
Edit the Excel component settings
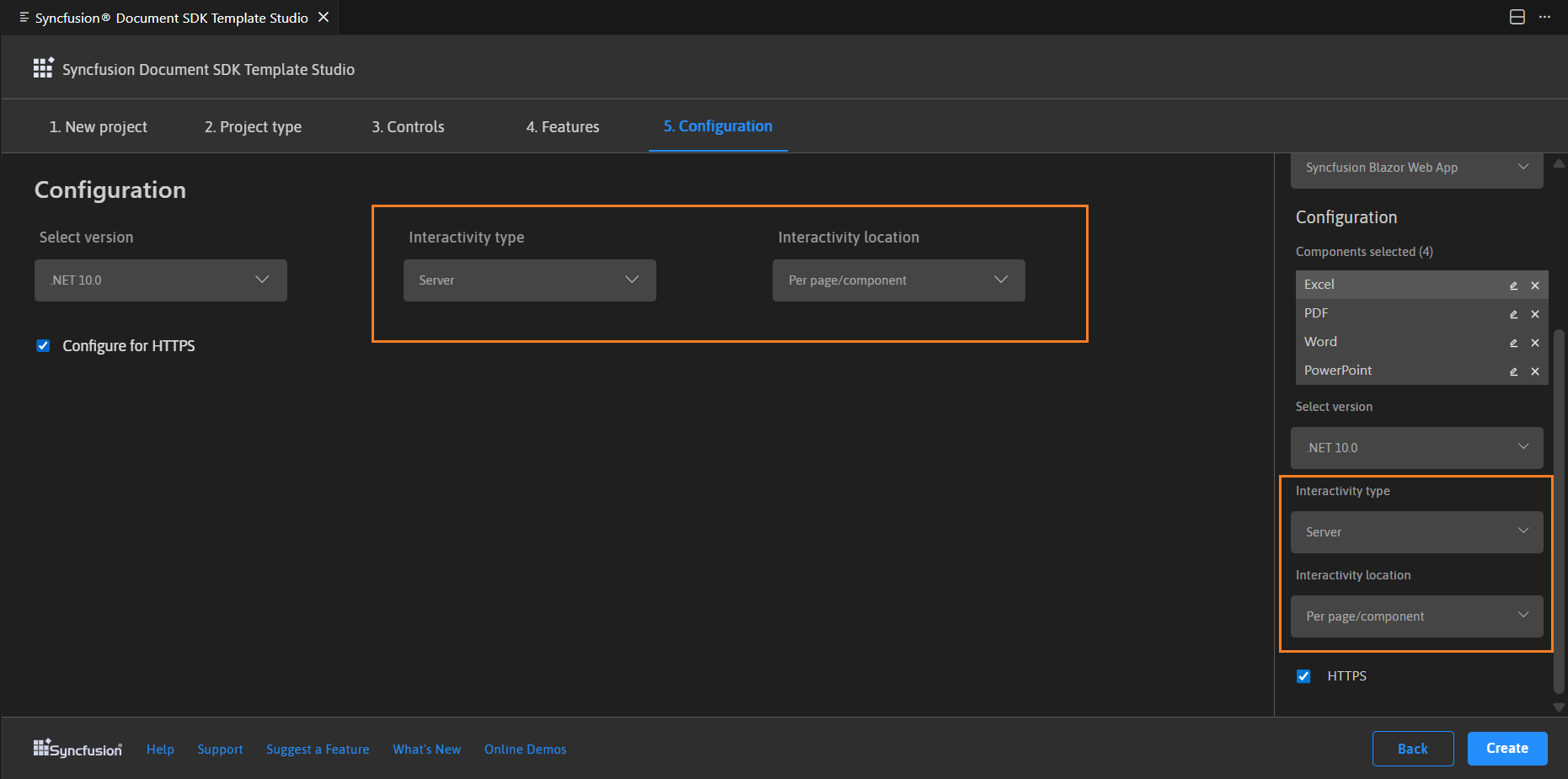(1513, 285)
